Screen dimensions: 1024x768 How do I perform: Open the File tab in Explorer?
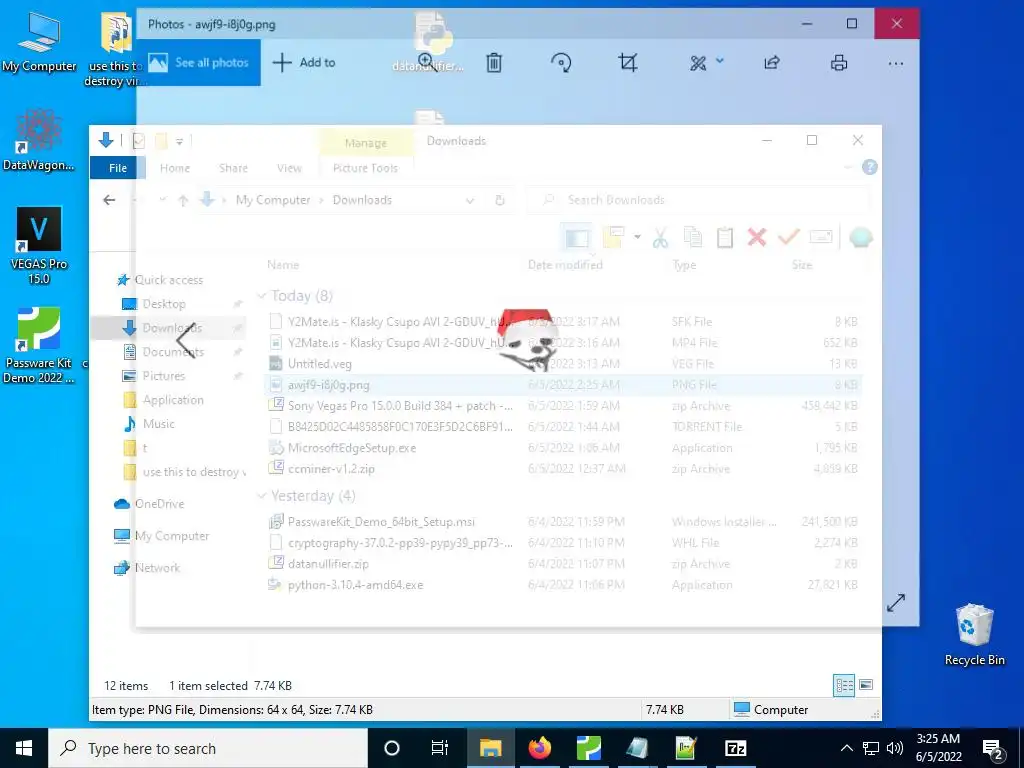coord(118,168)
